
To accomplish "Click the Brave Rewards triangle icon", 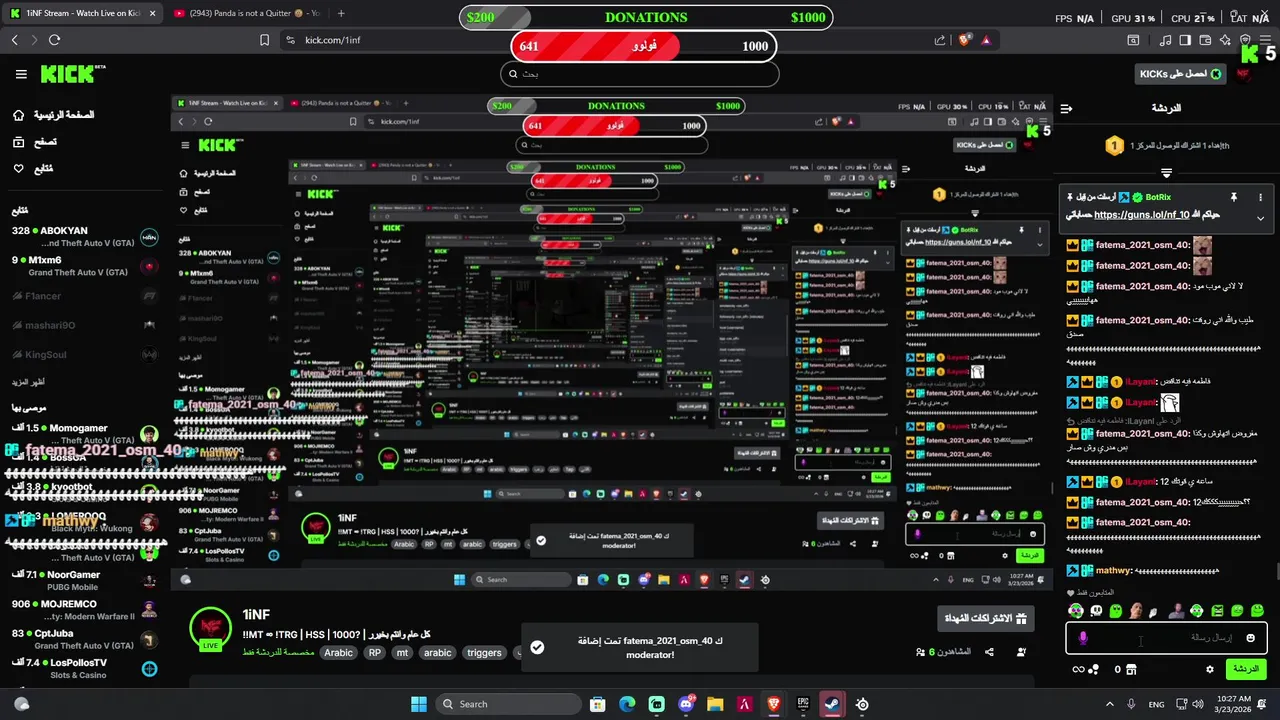I will click(x=986, y=40).
